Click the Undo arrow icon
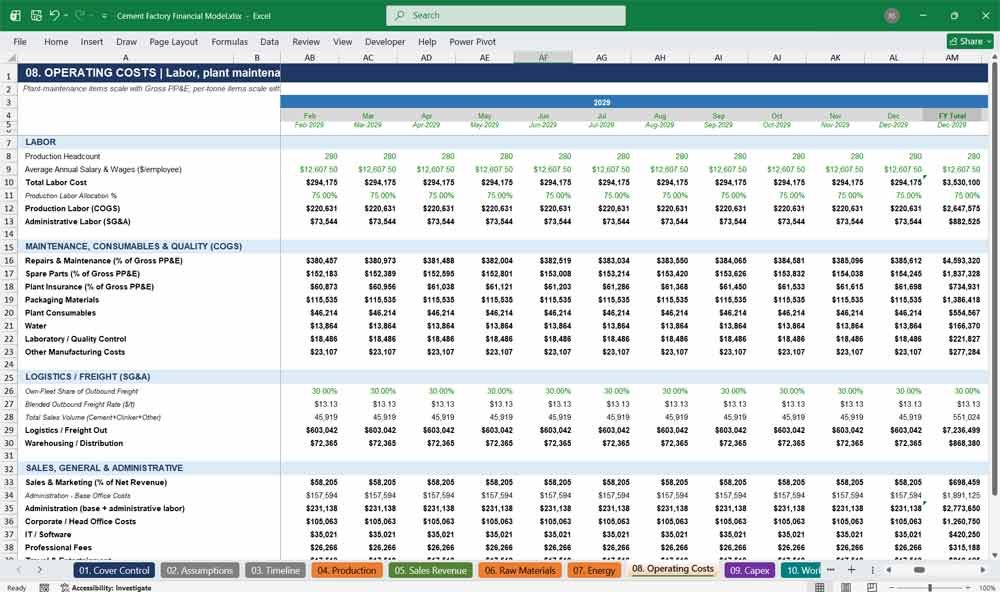Viewport: 1000px width, 592px height. pyautogui.click(x=54, y=15)
